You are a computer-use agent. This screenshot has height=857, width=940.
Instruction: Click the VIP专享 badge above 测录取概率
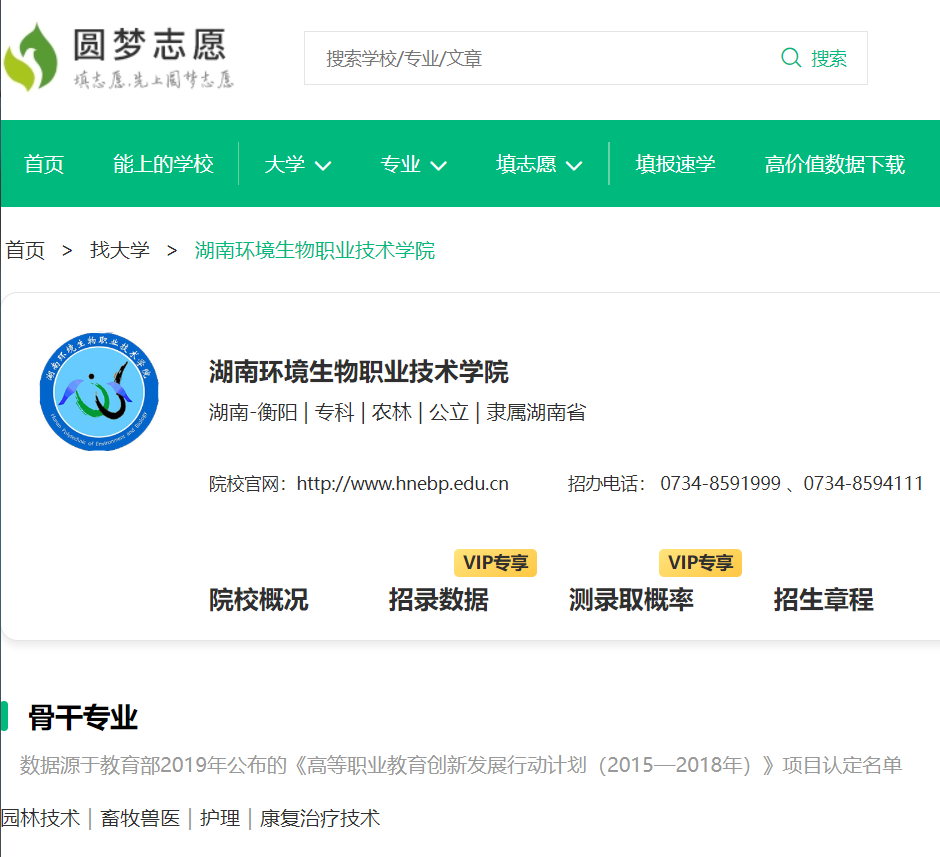point(700,563)
